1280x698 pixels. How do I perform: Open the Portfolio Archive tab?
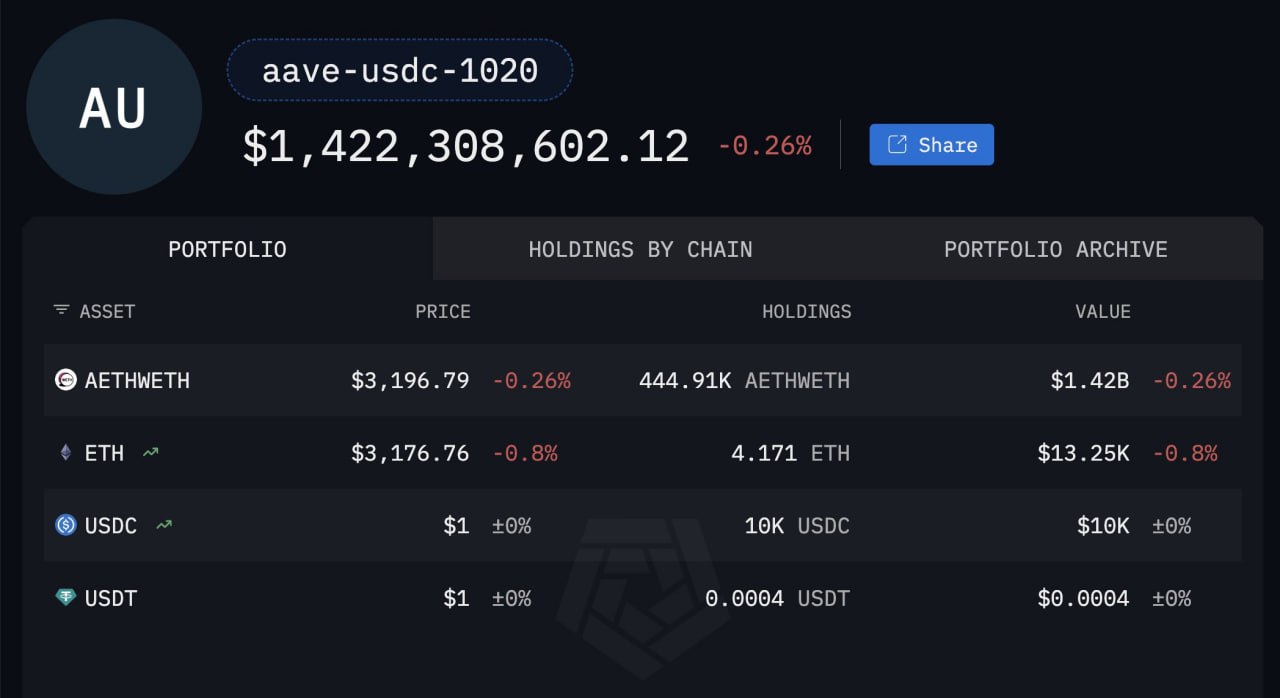coord(1055,249)
